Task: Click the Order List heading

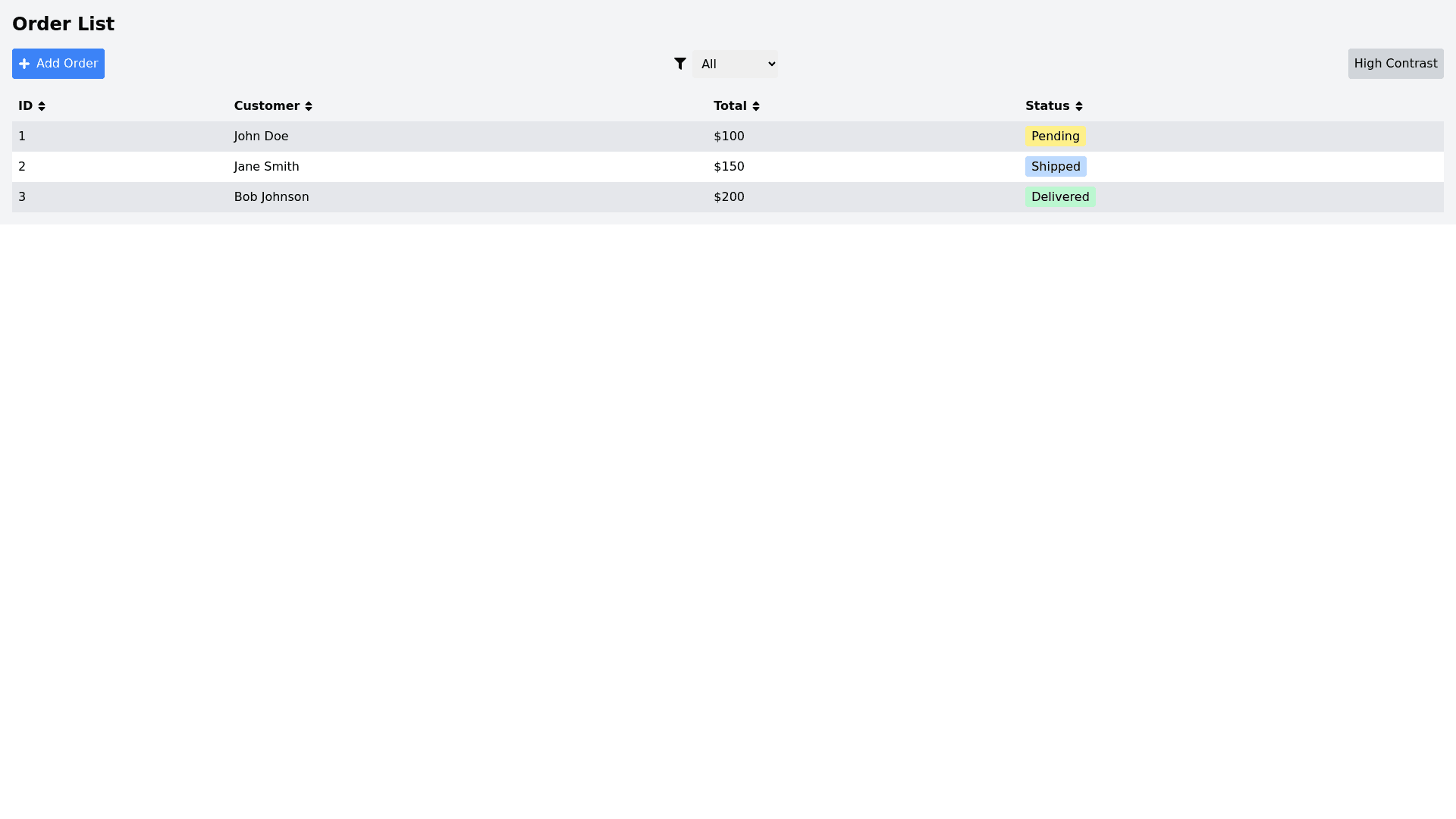Action: pos(63,24)
